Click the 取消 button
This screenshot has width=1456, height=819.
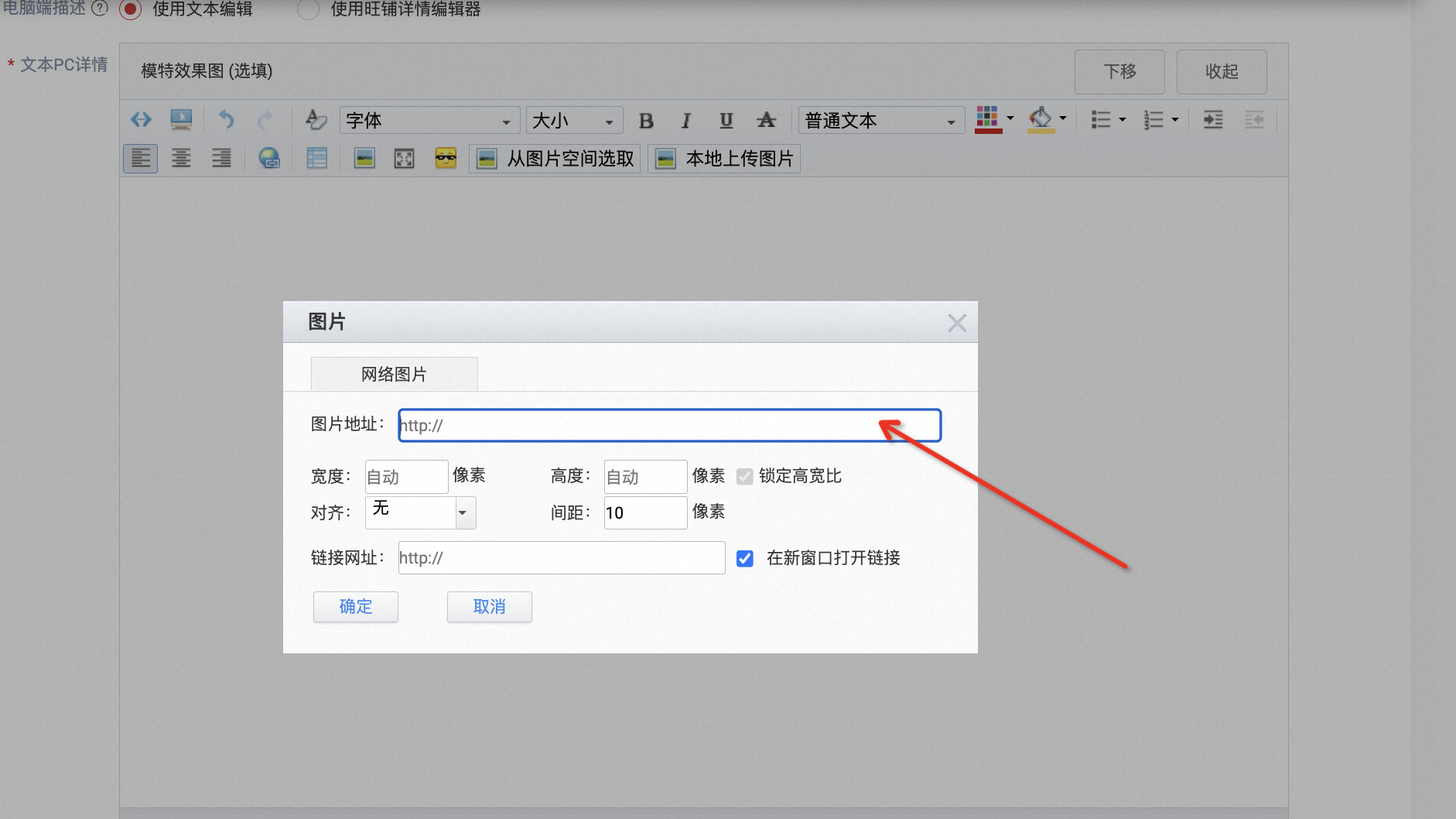click(x=490, y=607)
